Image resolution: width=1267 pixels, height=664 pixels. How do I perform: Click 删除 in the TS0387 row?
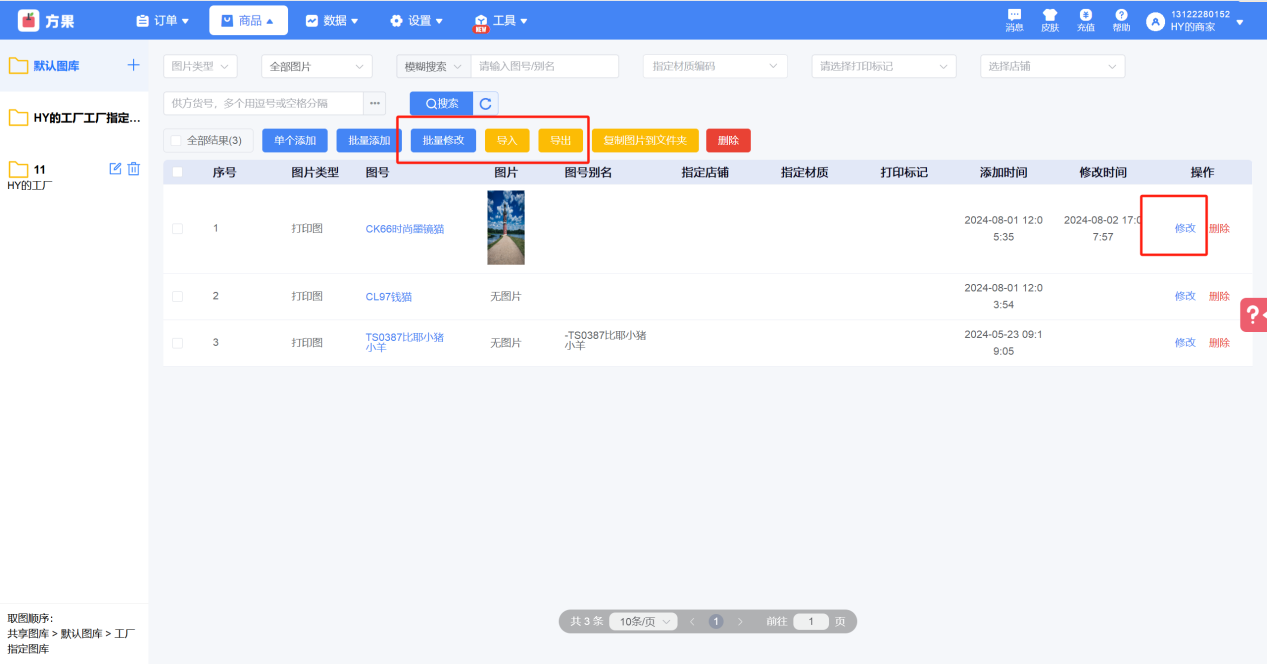coord(1219,343)
